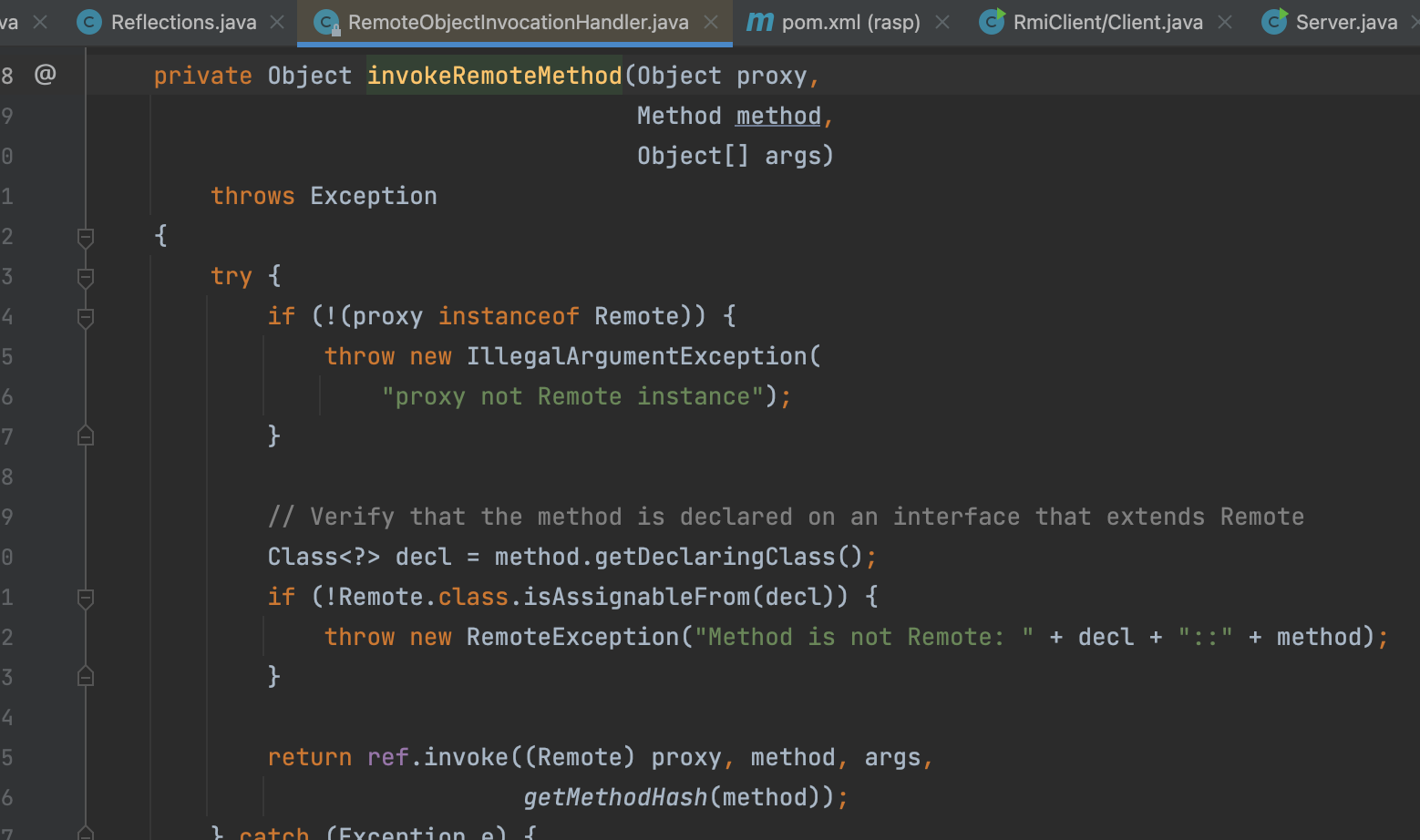Click RemoteException in throw statement
Screen dimensions: 1420x840
(x=572, y=637)
